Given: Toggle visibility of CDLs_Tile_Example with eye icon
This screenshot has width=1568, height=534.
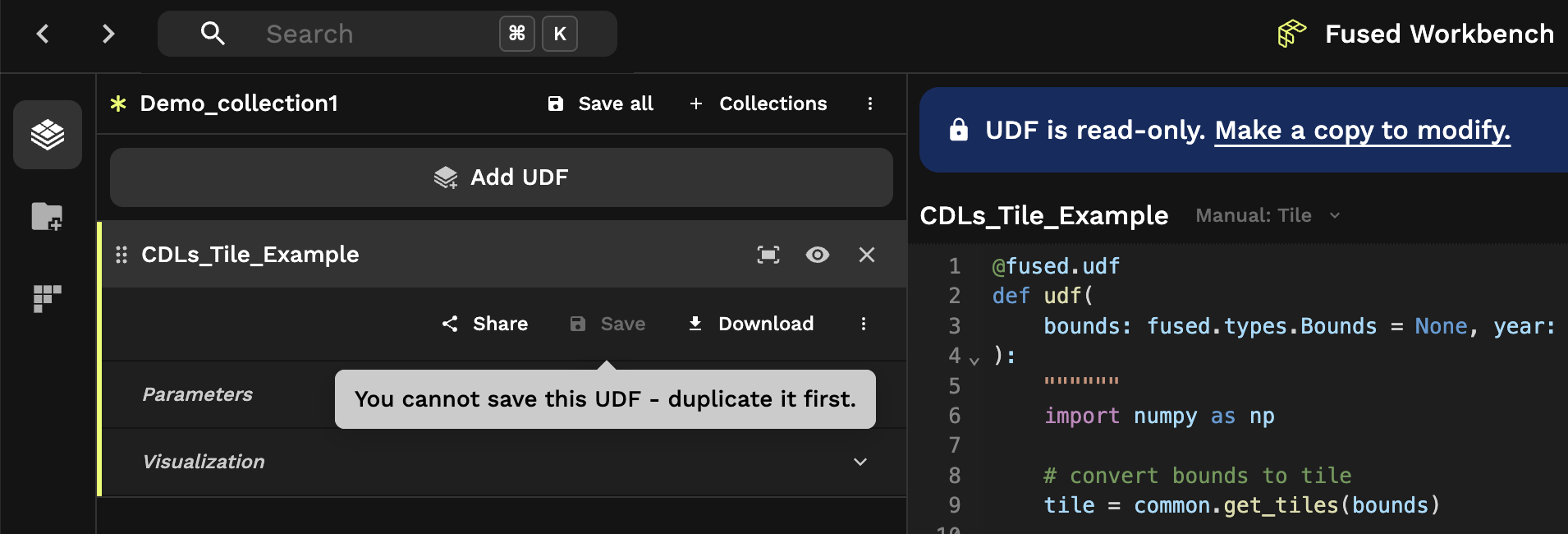Looking at the screenshot, I should [818, 255].
